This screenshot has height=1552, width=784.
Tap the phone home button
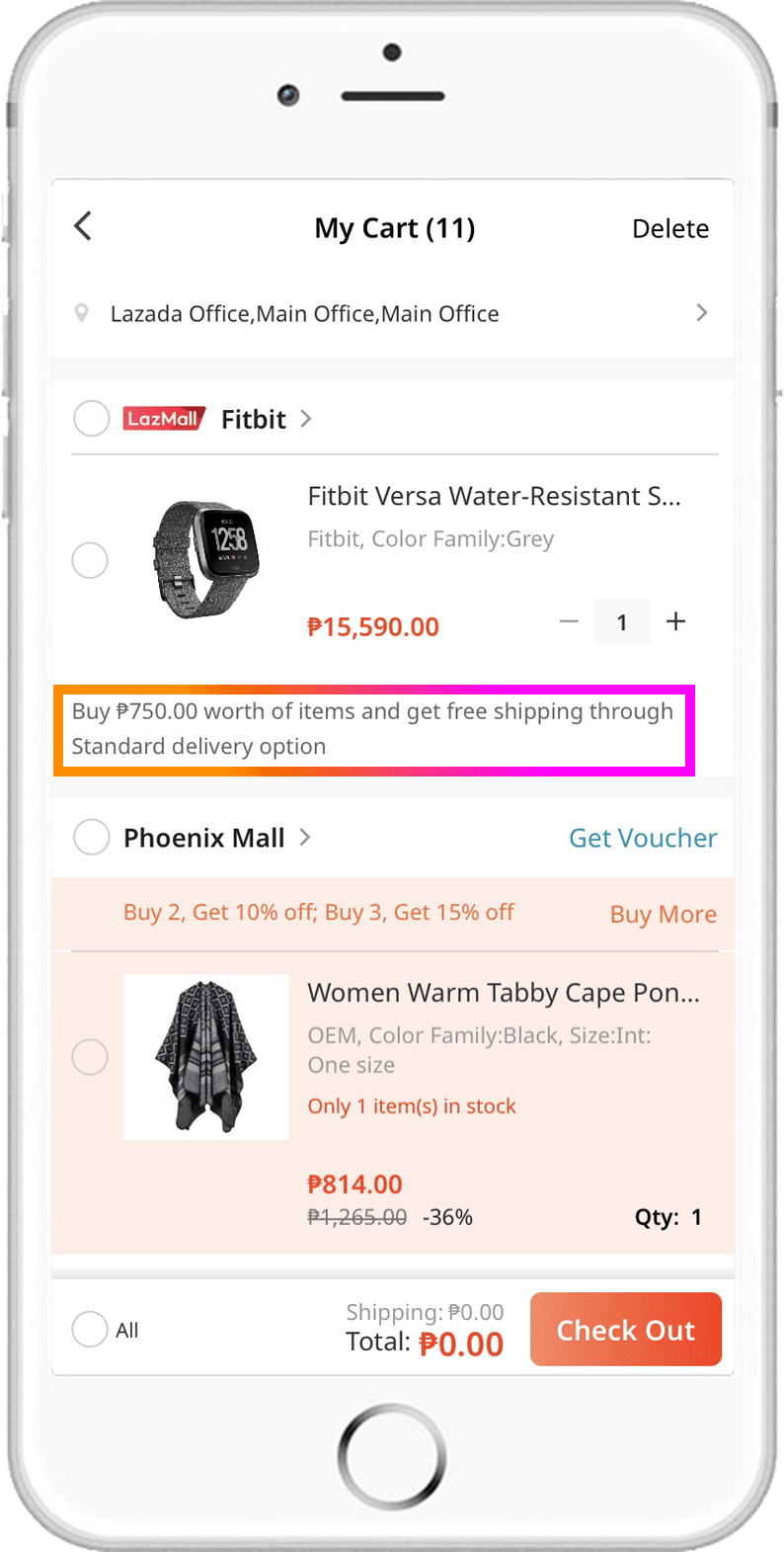(x=392, y=1455)
